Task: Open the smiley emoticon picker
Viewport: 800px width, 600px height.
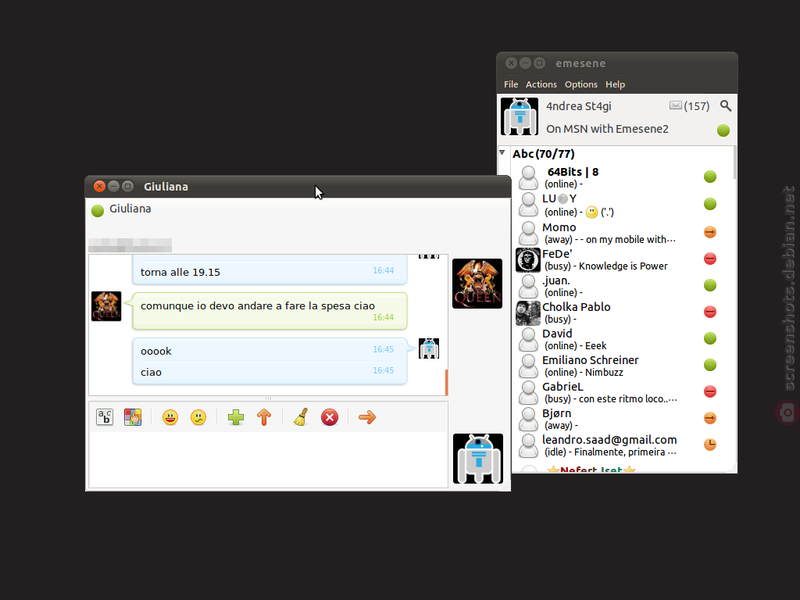Action: click(170, 417)
